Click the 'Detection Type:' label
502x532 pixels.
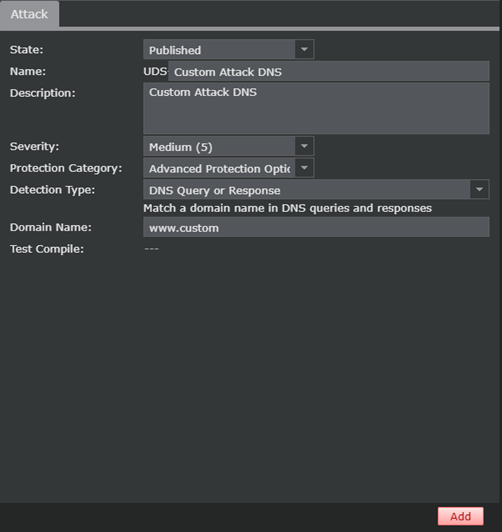52,190
